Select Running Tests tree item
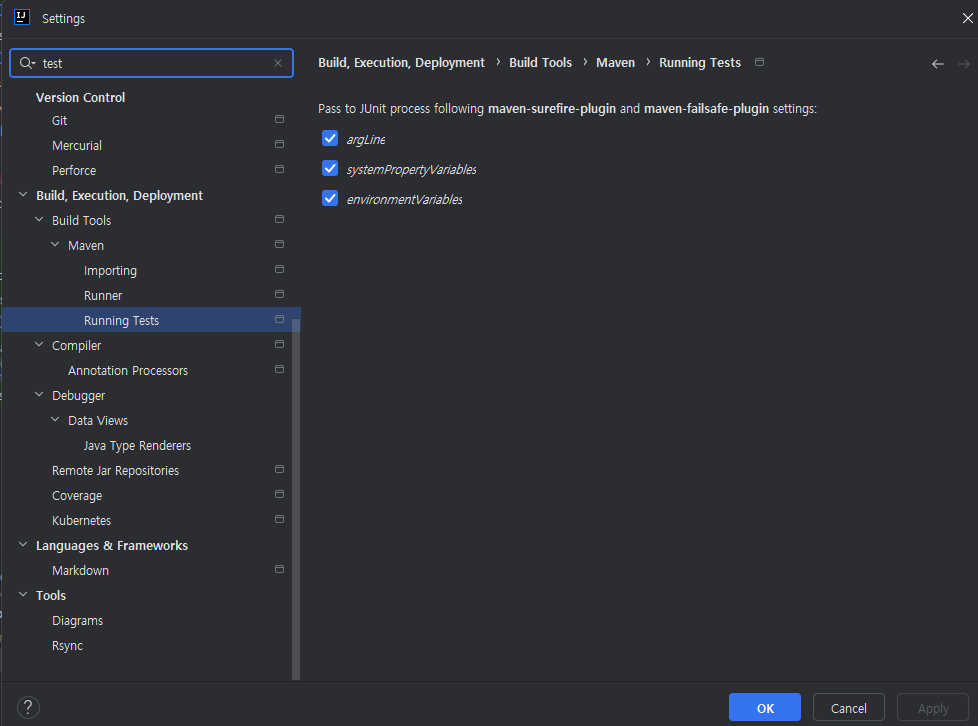The image size is (978, 726). 151,319
